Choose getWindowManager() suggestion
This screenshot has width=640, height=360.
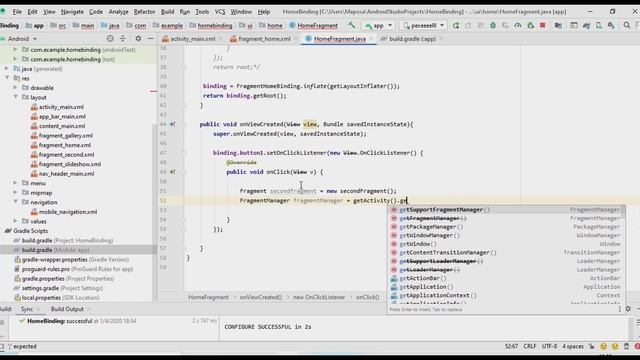(x=505, y=235)
